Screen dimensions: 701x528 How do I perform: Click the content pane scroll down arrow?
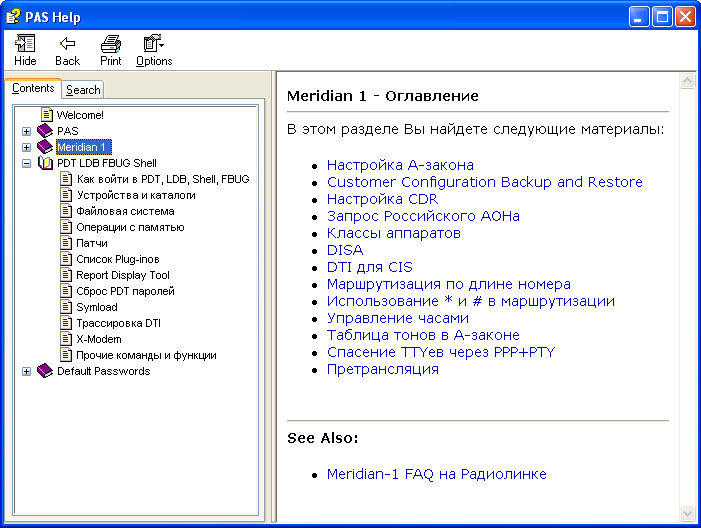point(688,513)
